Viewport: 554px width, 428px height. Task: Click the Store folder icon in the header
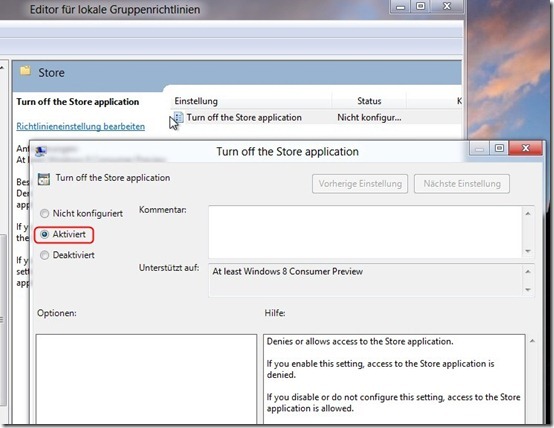[x=25, y=71]
